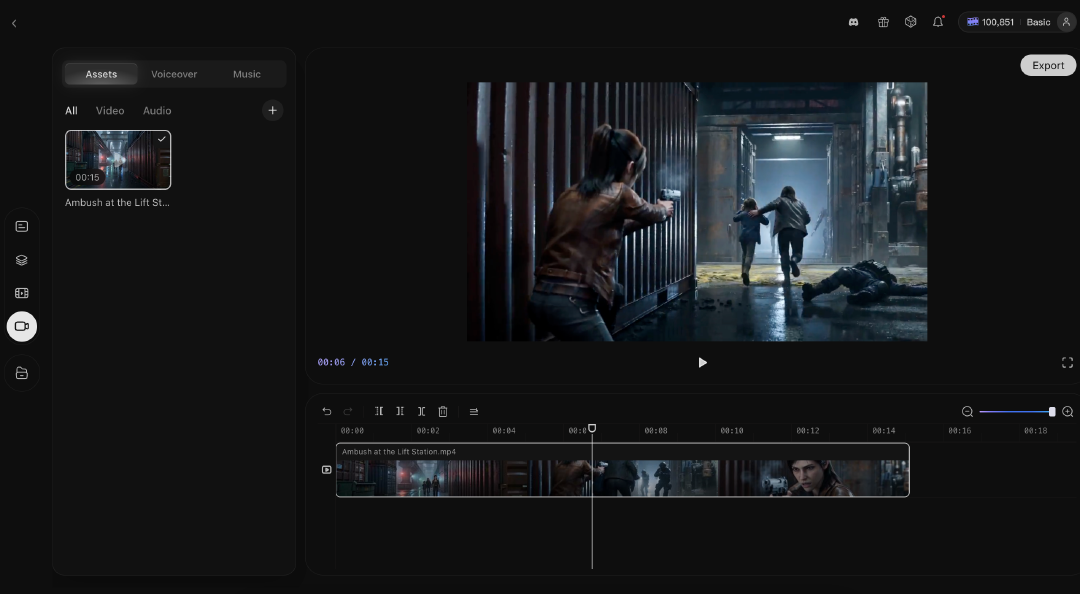Filter assets by Audio
1080x594 pixels.
point(157,111)
